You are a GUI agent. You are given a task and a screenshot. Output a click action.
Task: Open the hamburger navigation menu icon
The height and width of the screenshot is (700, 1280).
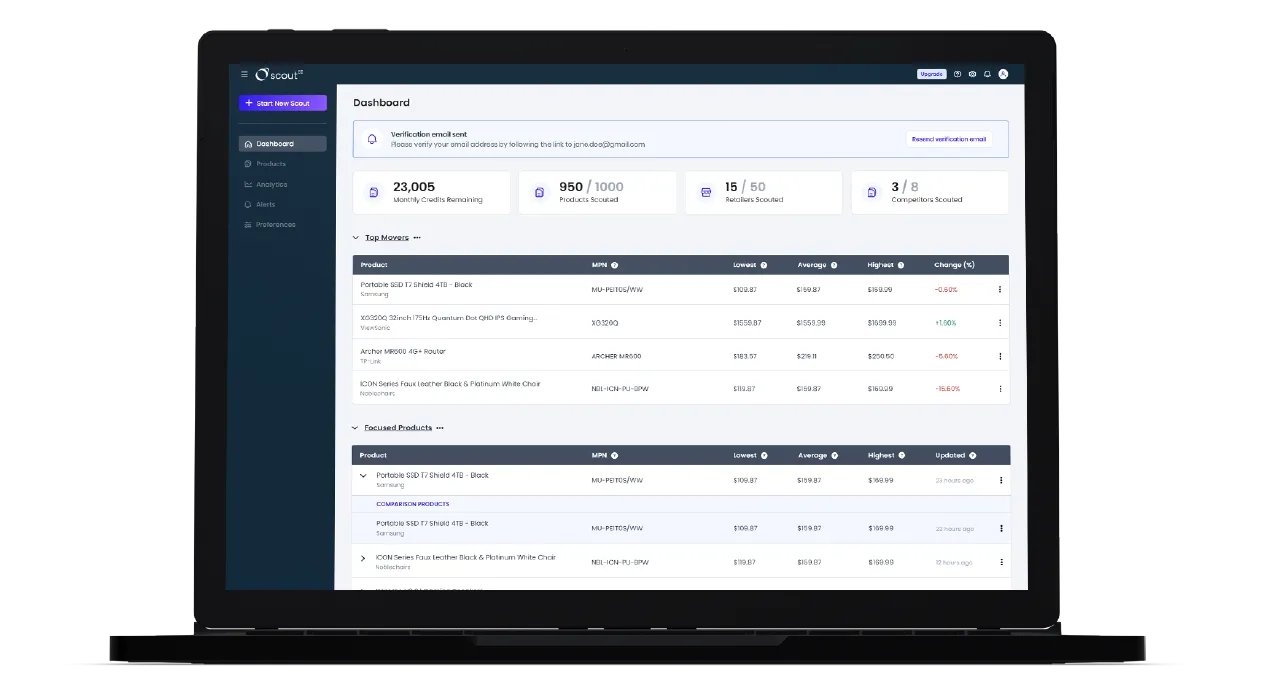(x=243, y=74)
